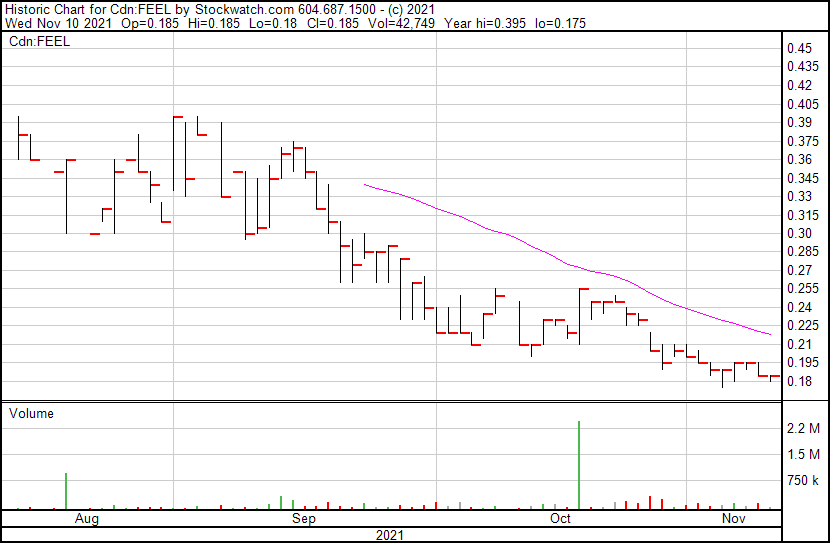Select the 0.255 price axis label
Screen dimensions: 830x543
803,288
